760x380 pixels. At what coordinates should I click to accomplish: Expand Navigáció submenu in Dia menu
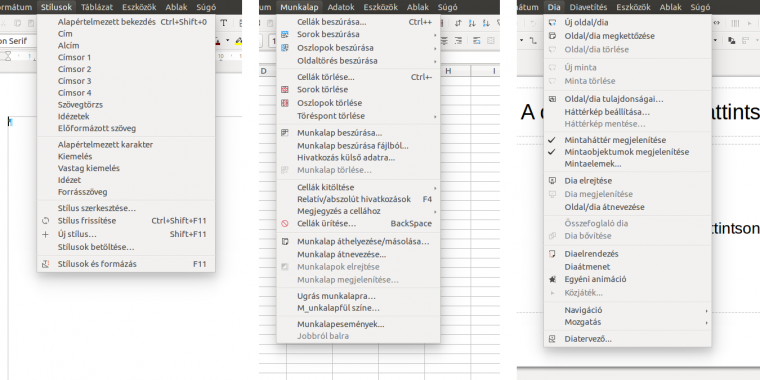pos(706,311)
